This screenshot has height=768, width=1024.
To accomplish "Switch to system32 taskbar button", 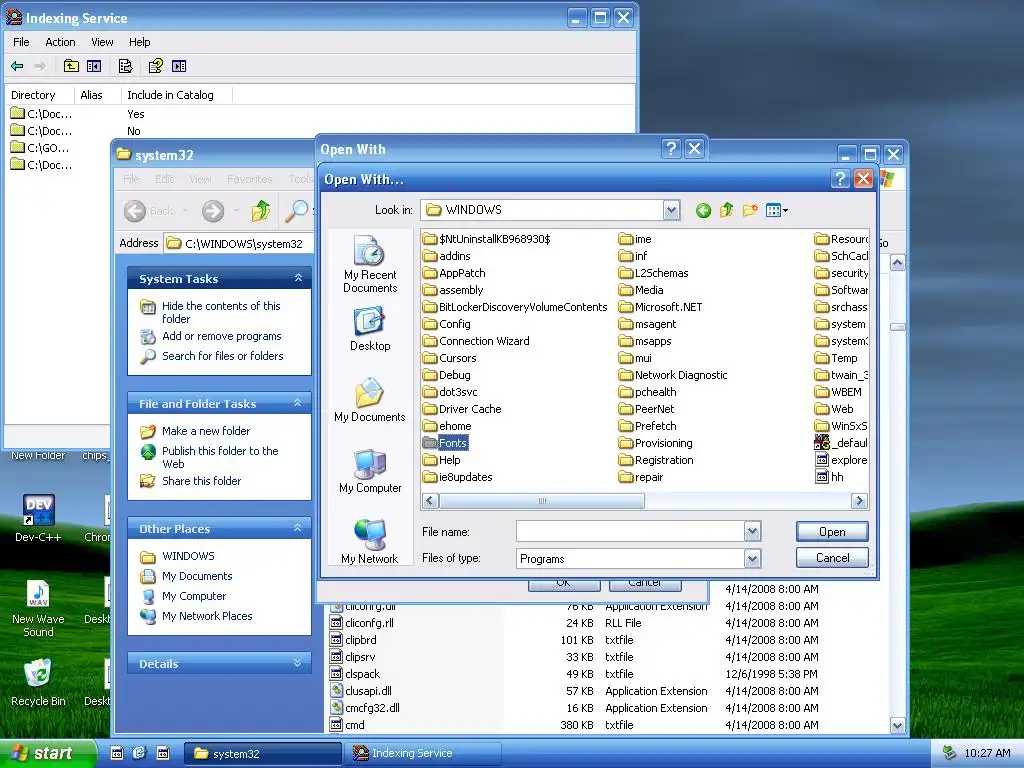I will 261,754.
